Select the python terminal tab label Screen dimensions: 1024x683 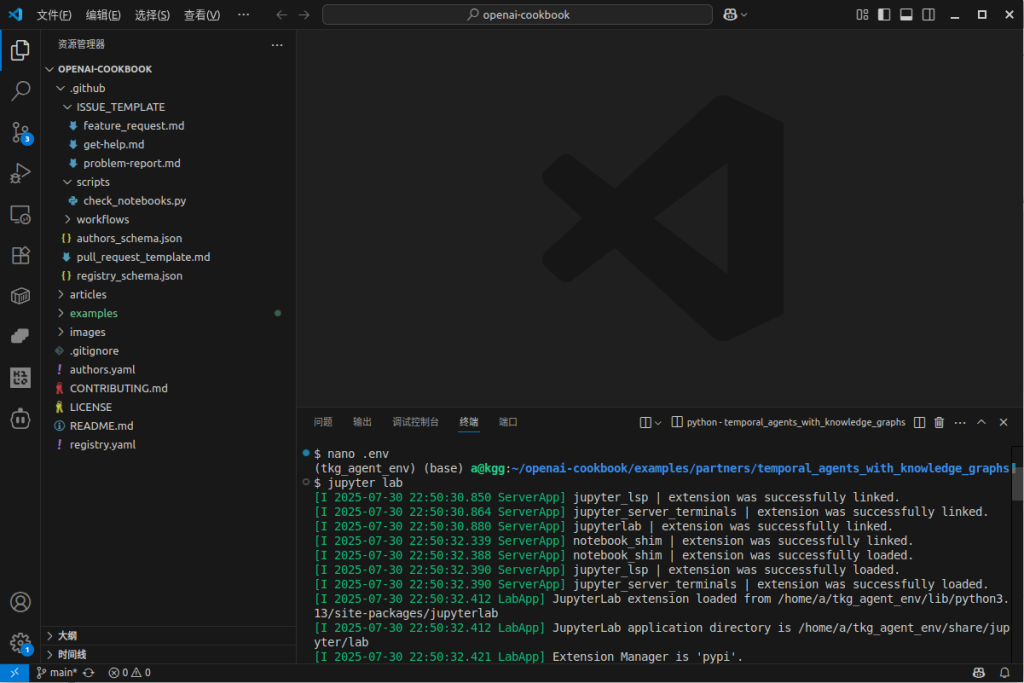click(x=788, y=422)
